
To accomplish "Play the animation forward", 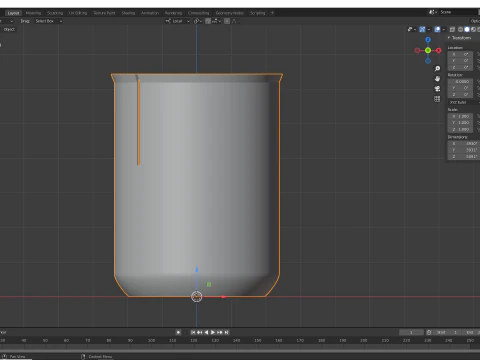I will 213,332.
